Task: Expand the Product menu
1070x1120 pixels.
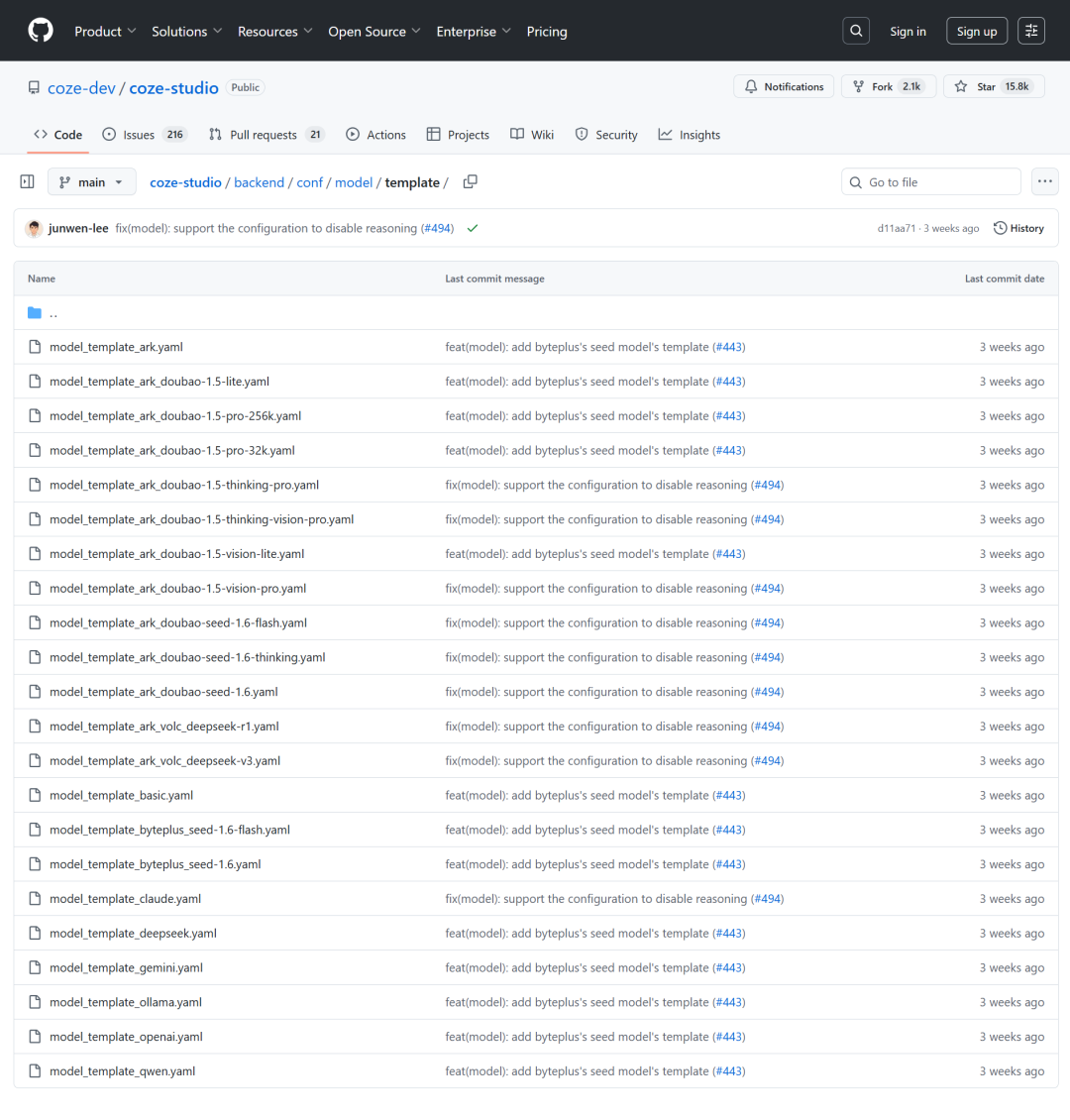Action: coord(105,32)
